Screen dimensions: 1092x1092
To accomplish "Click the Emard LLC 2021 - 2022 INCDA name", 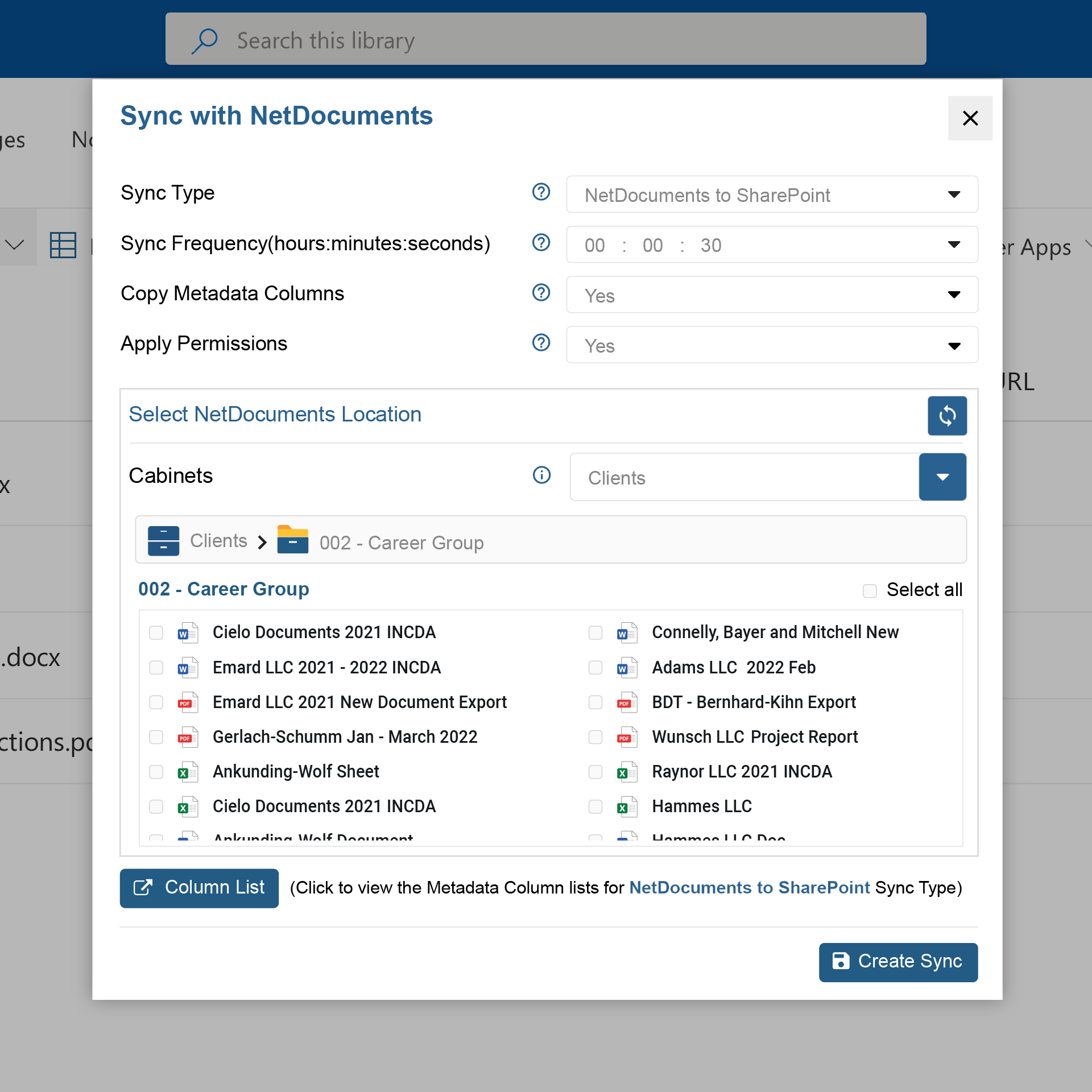I will pyautogui.click(x=326, y=668).
